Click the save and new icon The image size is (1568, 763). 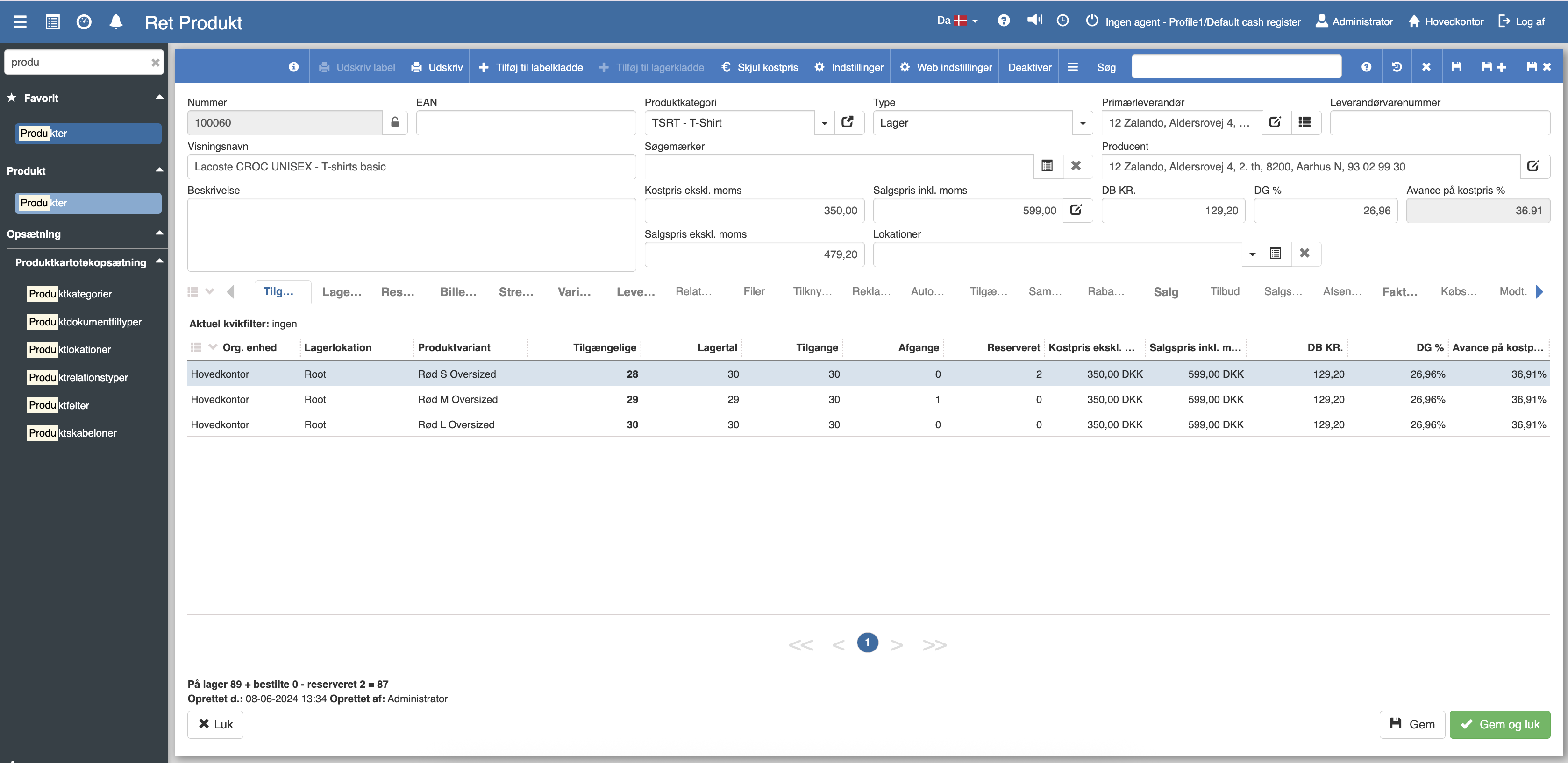1494,67
